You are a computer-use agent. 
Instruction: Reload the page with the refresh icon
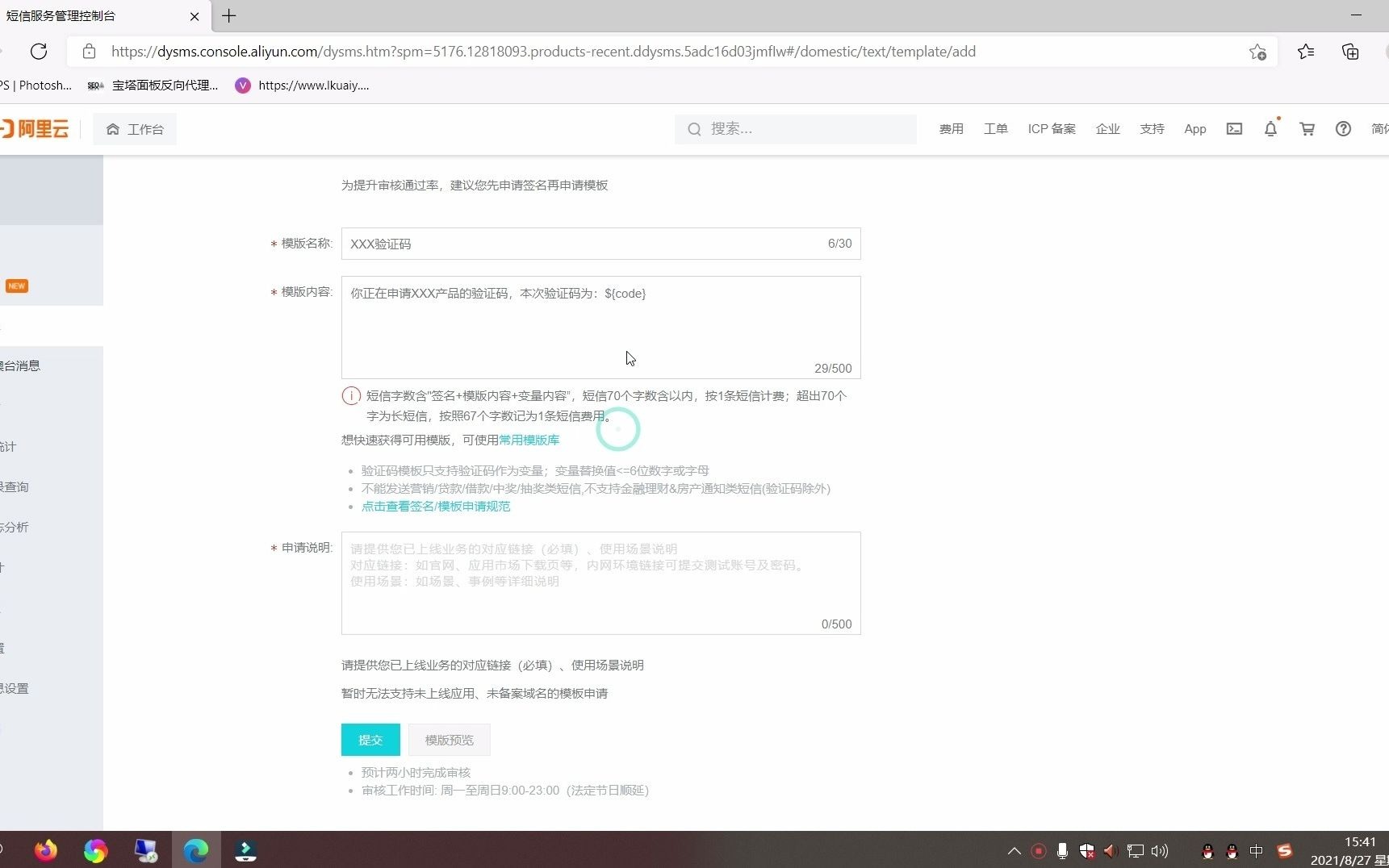[39, 52]
